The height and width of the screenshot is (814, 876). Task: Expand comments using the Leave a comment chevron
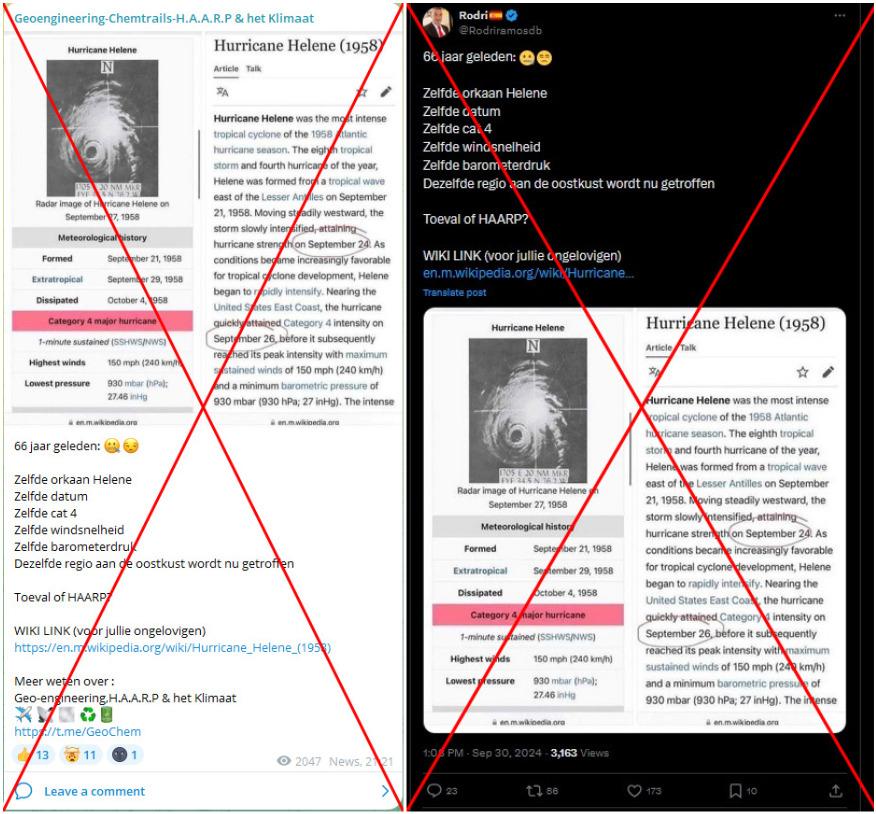point(385,791)
